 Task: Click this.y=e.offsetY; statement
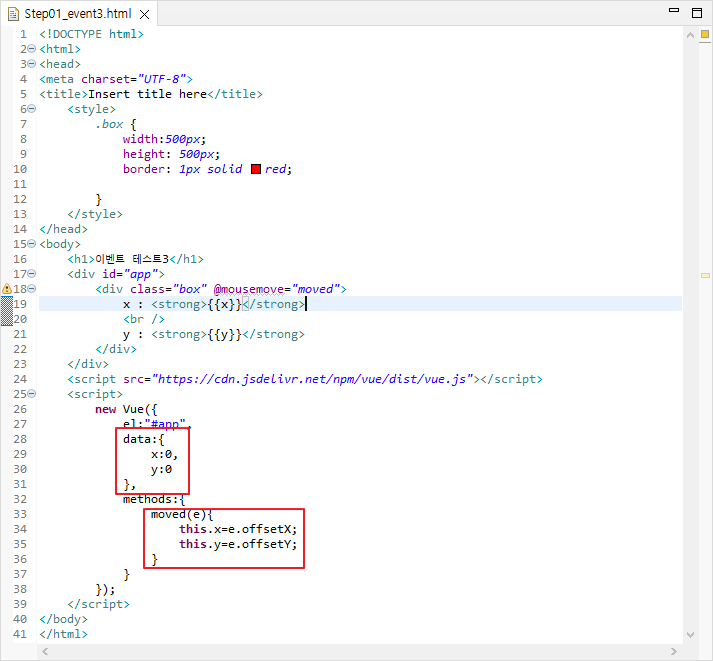(x=238, y=544)
